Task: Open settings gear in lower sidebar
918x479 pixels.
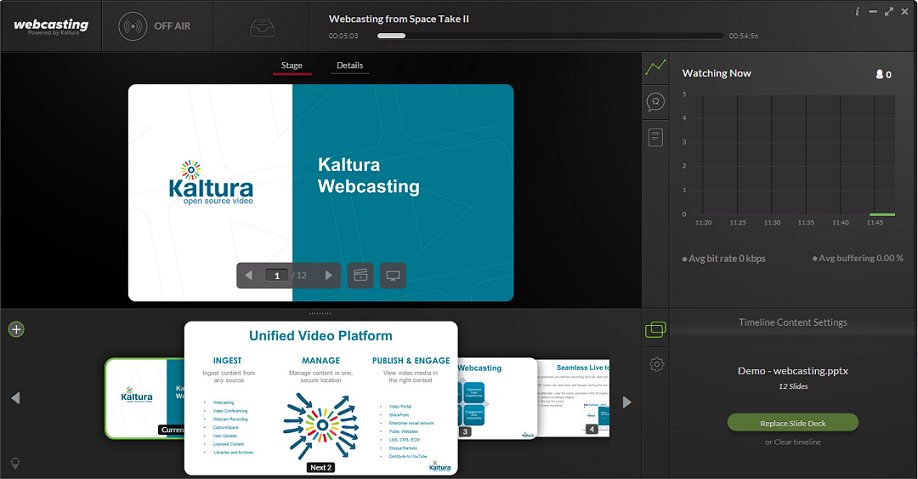Action: point(656,364)
